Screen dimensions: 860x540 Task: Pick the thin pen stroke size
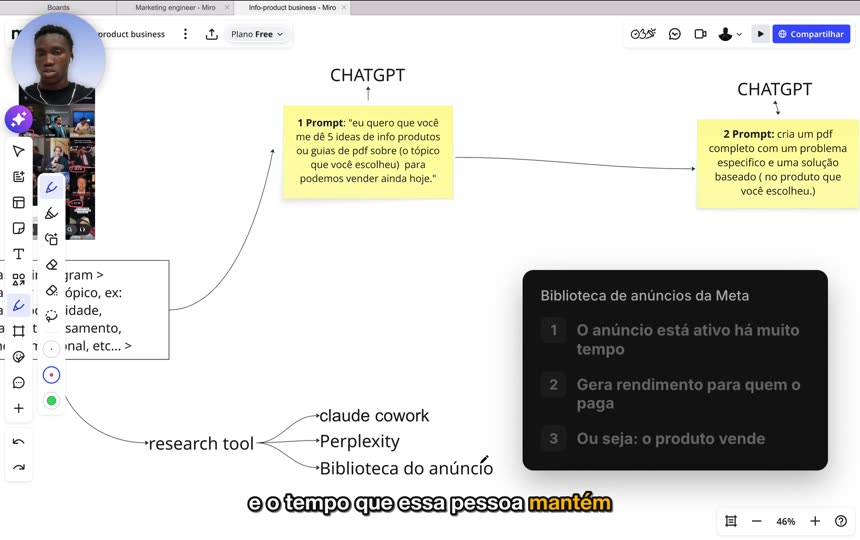pyautogui.click(x=52, y=349)
